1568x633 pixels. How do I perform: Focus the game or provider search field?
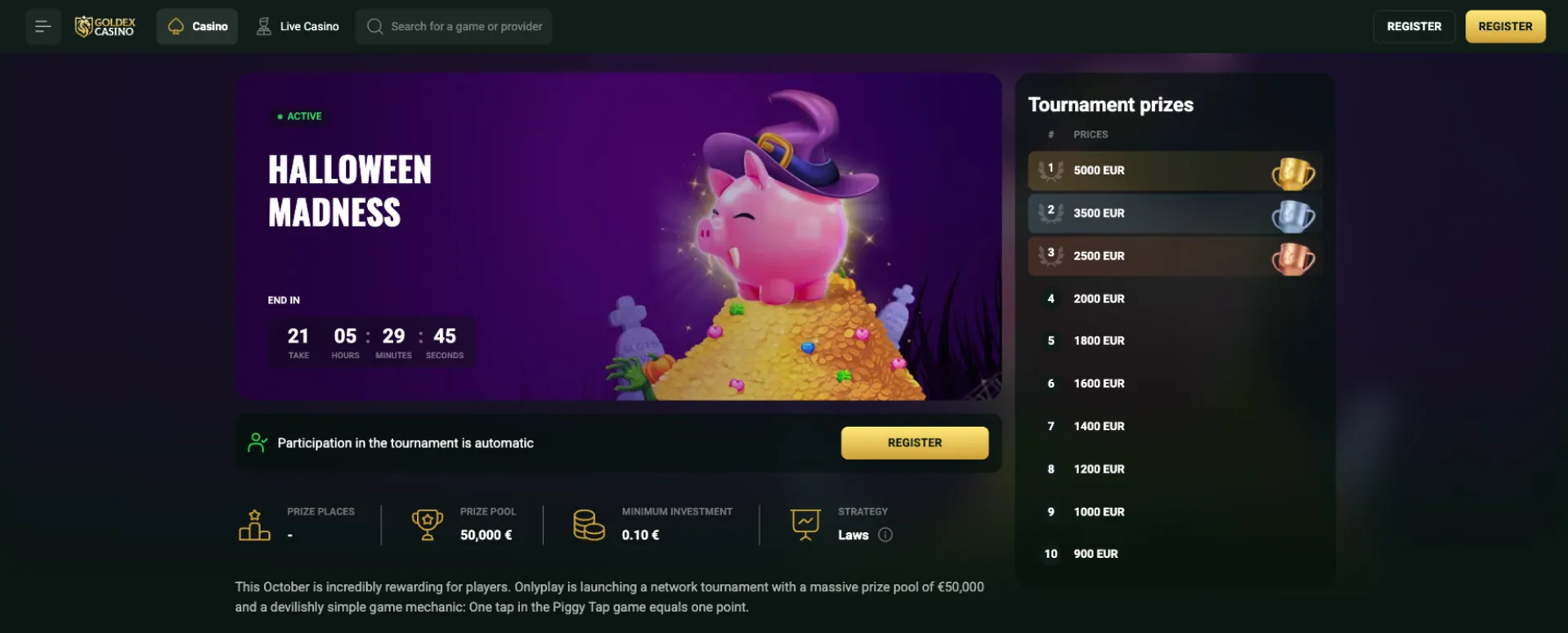pyautogui.click(x=454, y=26)
